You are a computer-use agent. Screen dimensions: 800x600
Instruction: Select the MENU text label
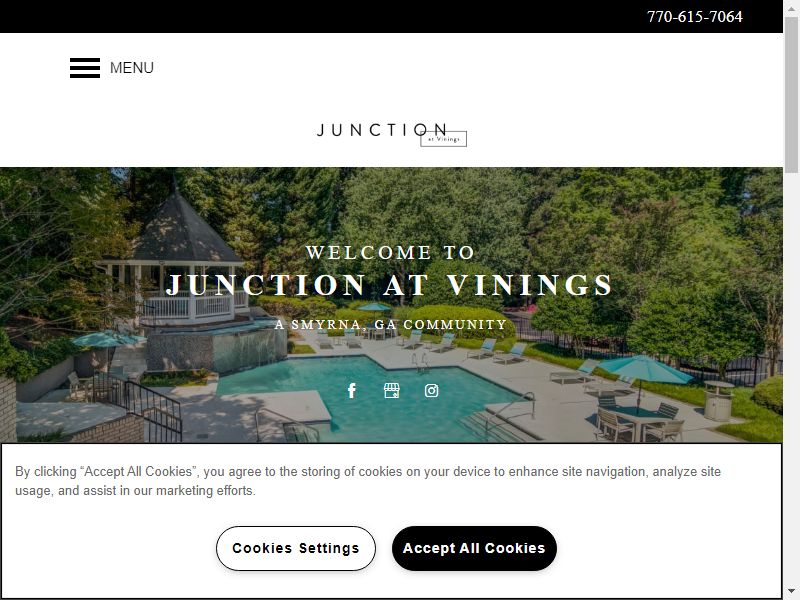(x=132, y=68)
